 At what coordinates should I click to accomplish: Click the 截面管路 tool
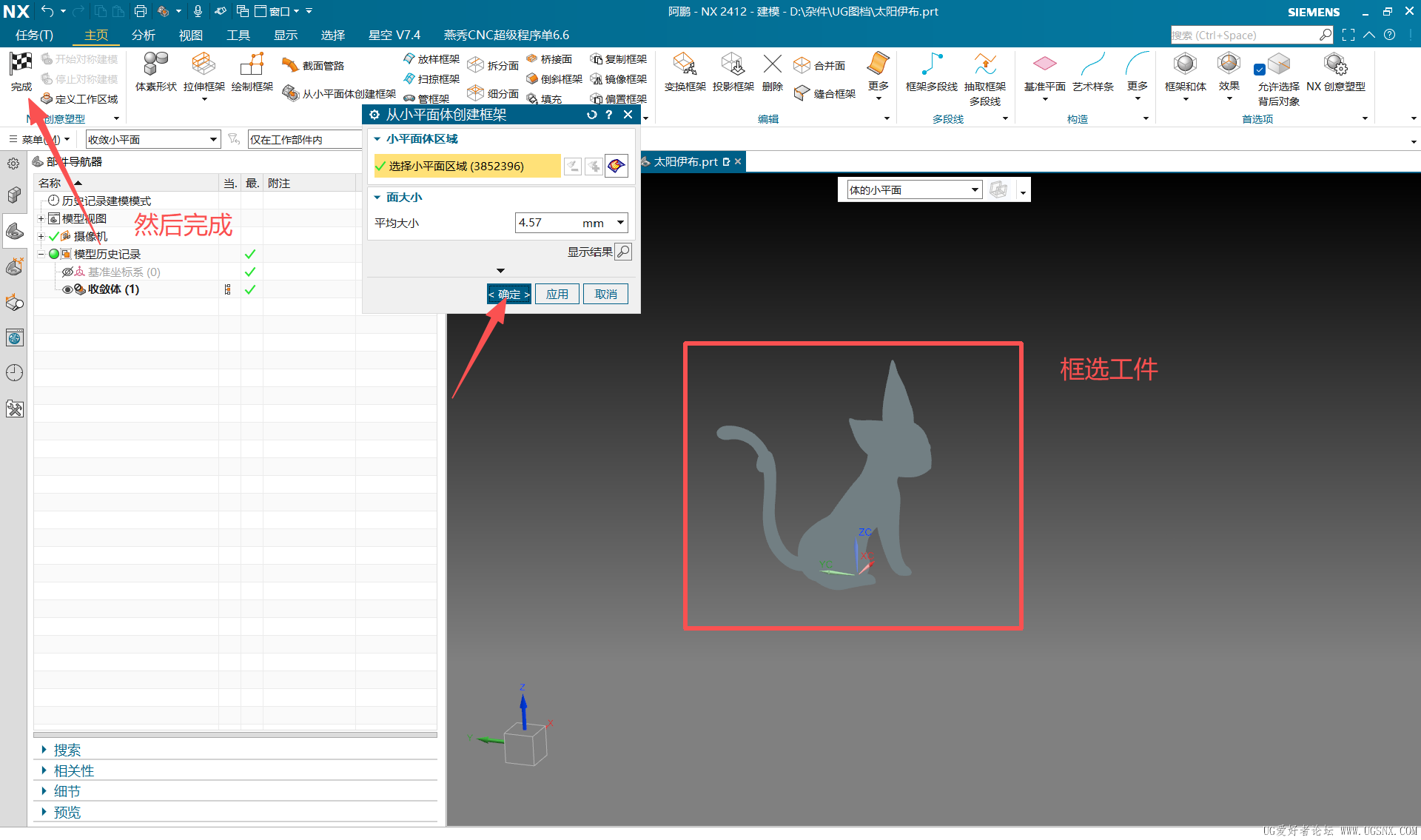(313, 66)
